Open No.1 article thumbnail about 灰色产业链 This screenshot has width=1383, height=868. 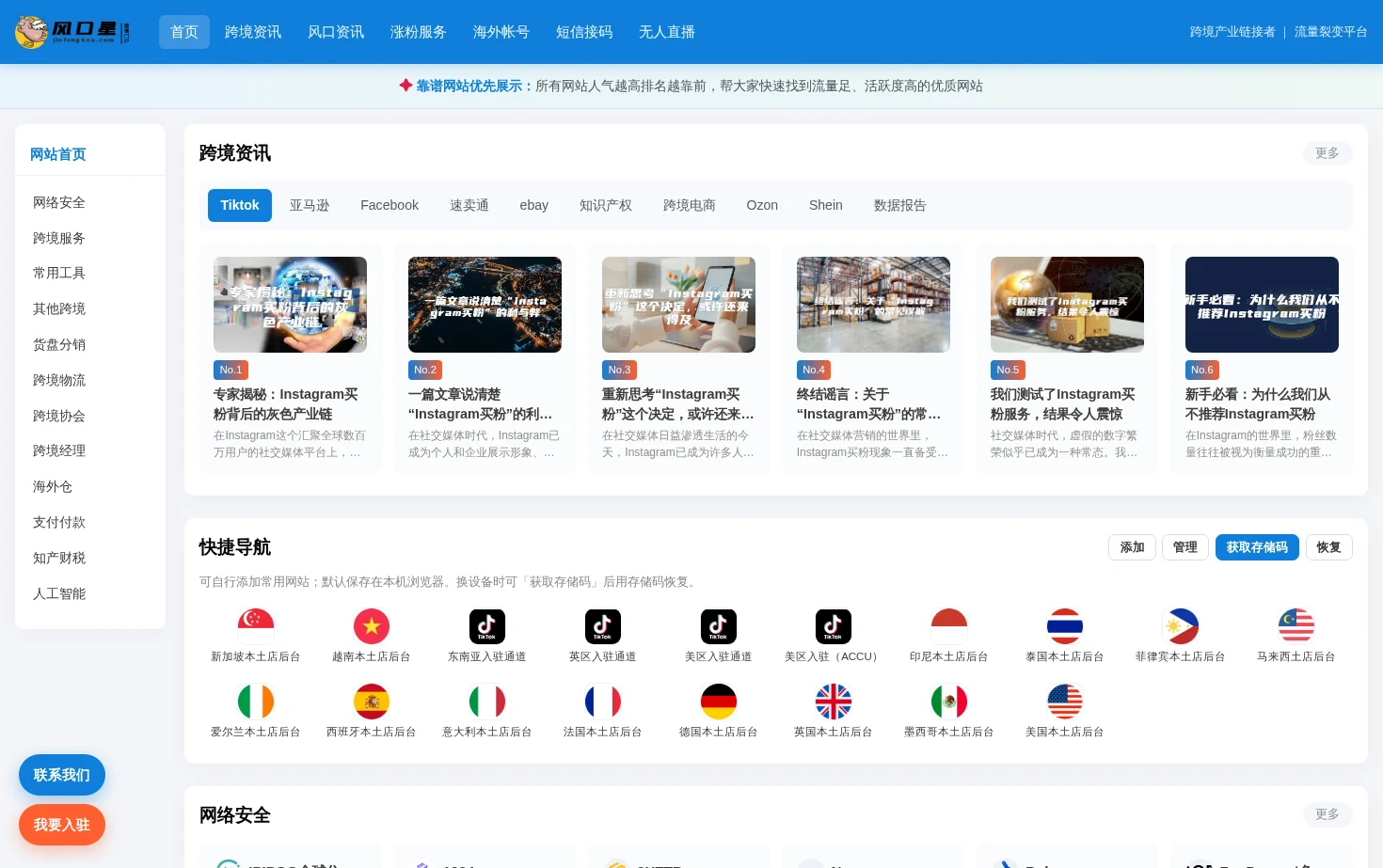pyautogui.click(x=290, y=305)
